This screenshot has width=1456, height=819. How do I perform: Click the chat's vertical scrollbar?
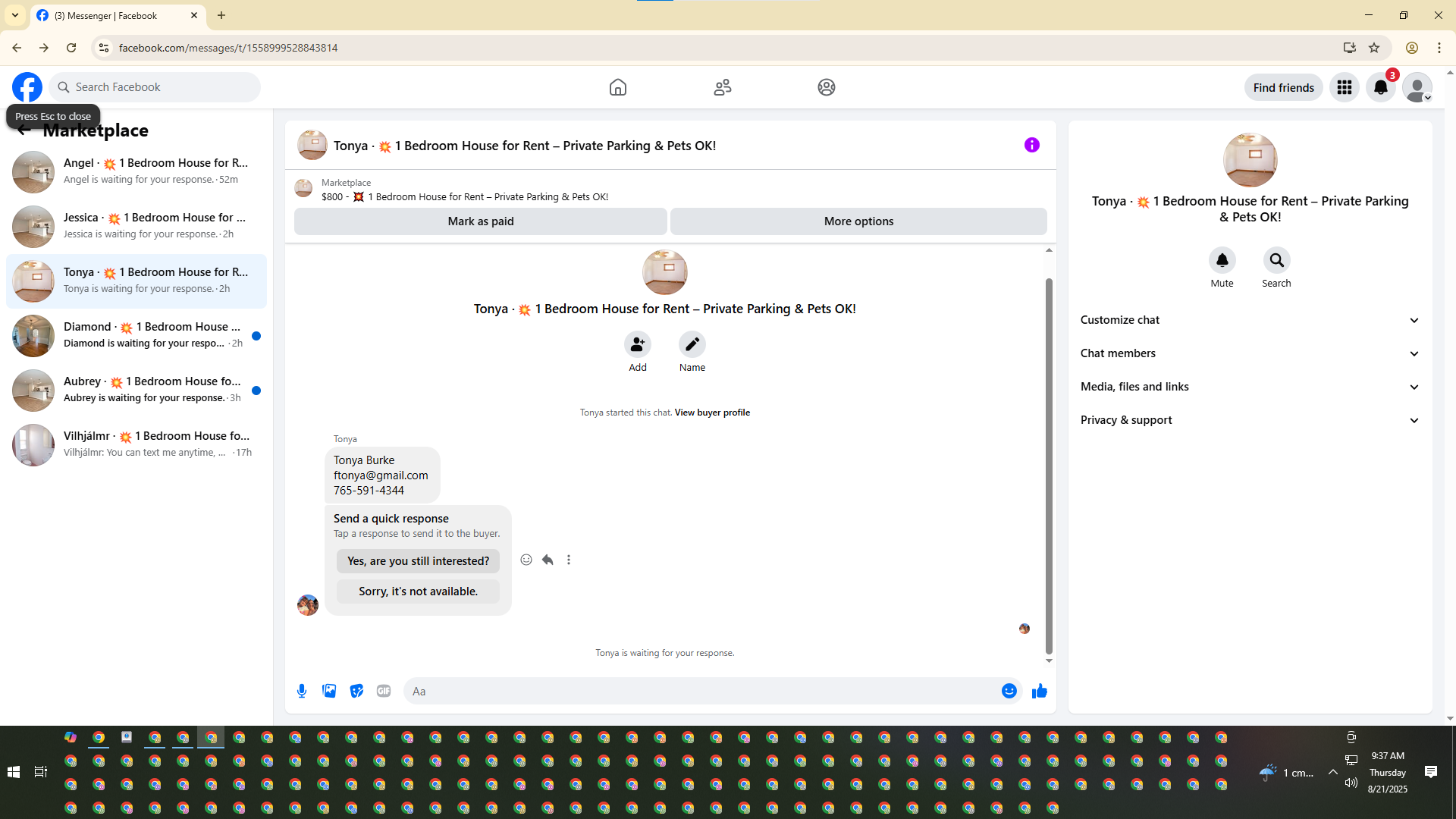coord(1049,463)
